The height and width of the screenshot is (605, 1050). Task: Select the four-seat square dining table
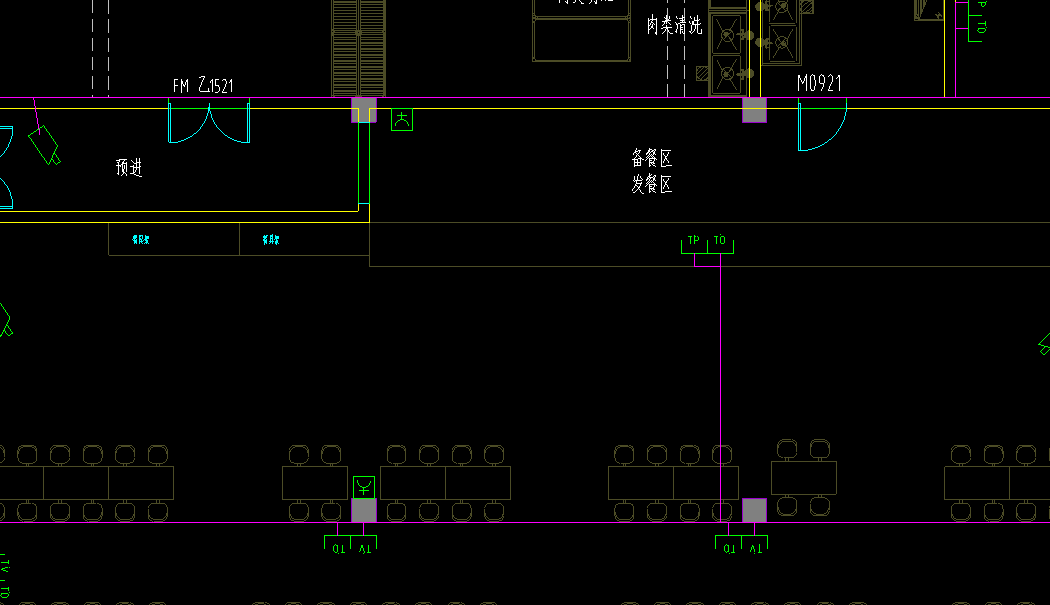point(804,478)
